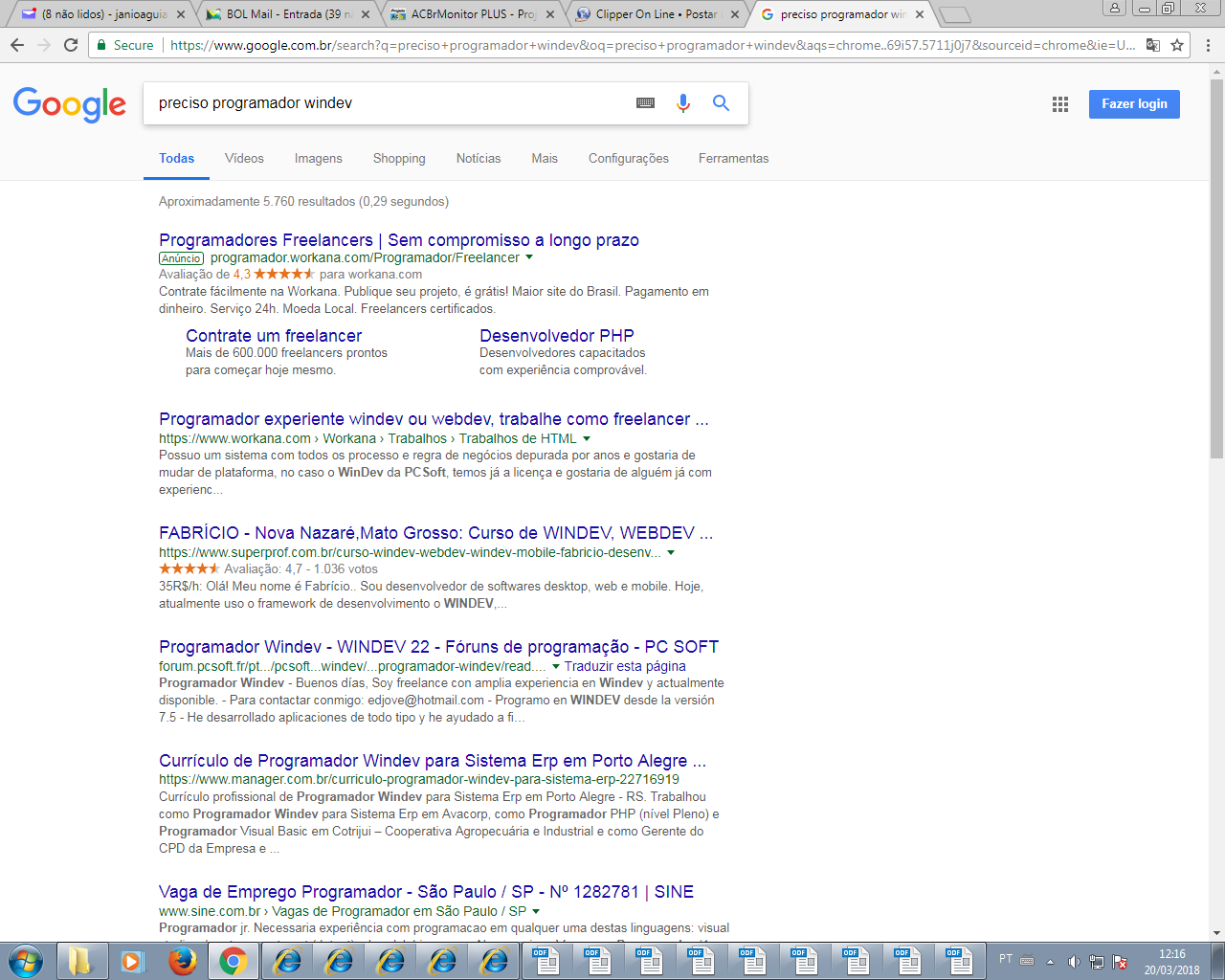Close the Clipper On Line tab

[735, 14]
